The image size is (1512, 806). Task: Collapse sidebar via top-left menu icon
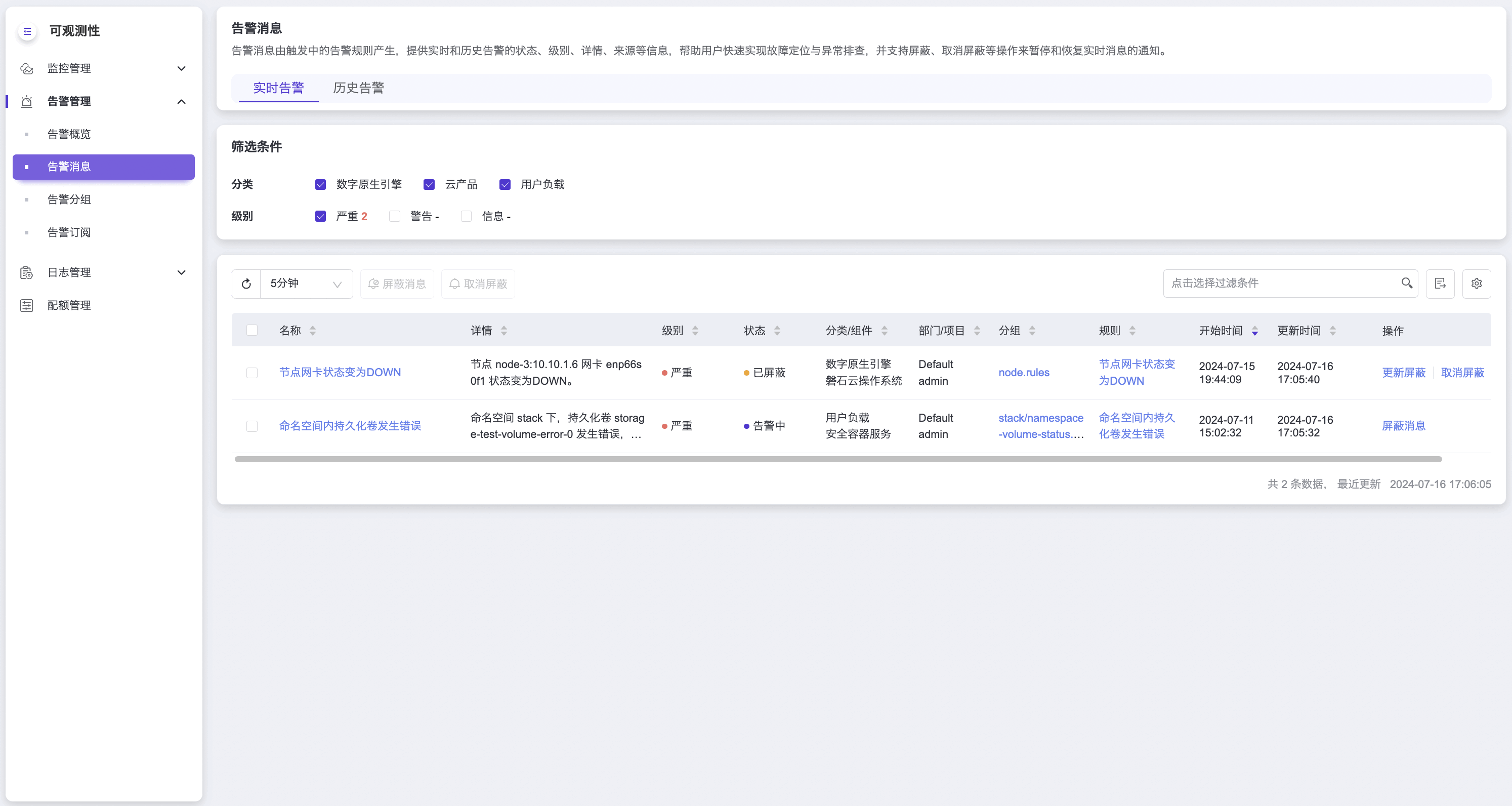(x=27, y=31)
